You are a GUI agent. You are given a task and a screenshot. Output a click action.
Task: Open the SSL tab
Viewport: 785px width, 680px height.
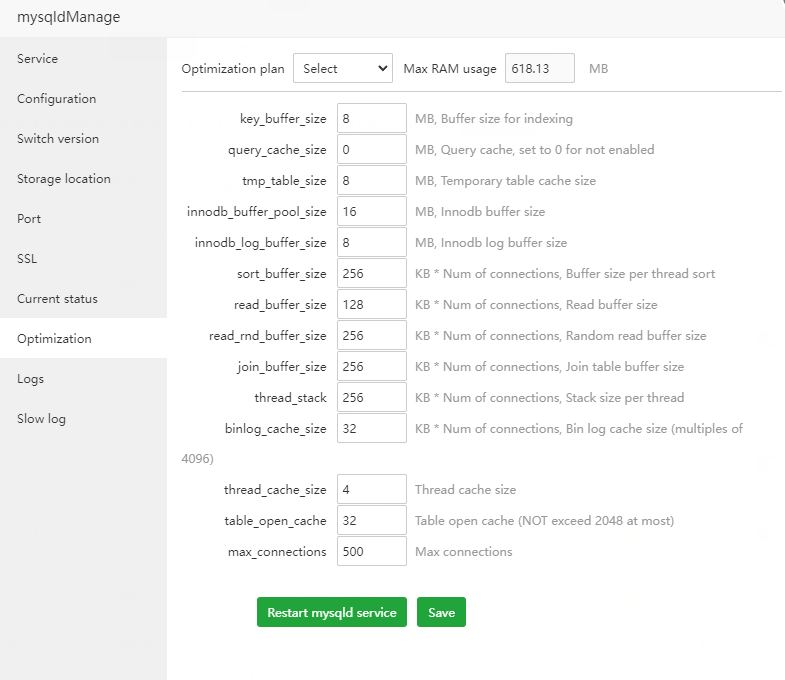[27, 259]
